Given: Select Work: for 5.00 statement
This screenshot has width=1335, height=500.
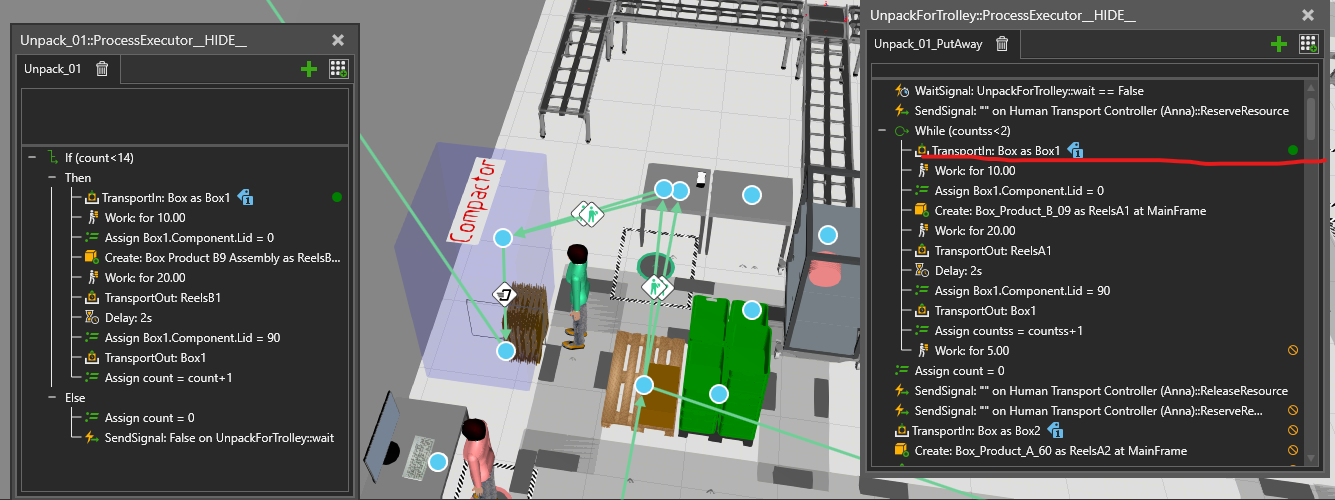Looking at the screenshot, I should pos(972,351).
